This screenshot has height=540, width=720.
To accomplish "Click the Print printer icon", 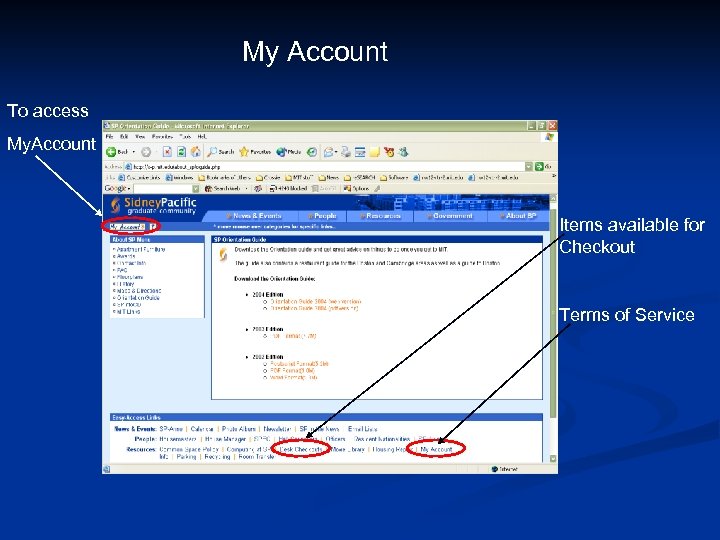I will pos(346,152).
